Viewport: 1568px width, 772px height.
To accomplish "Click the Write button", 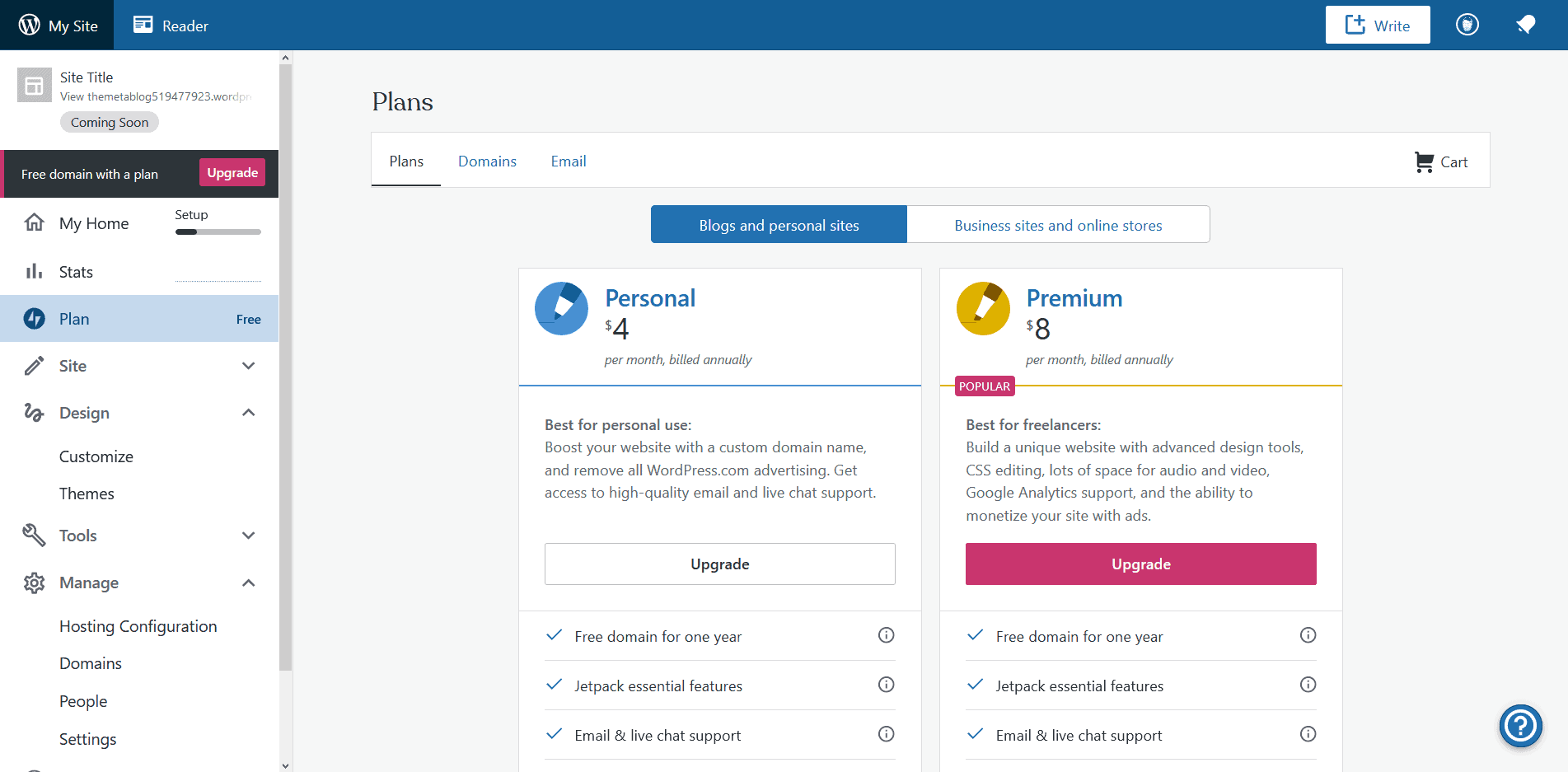I will click(1377, 25).
